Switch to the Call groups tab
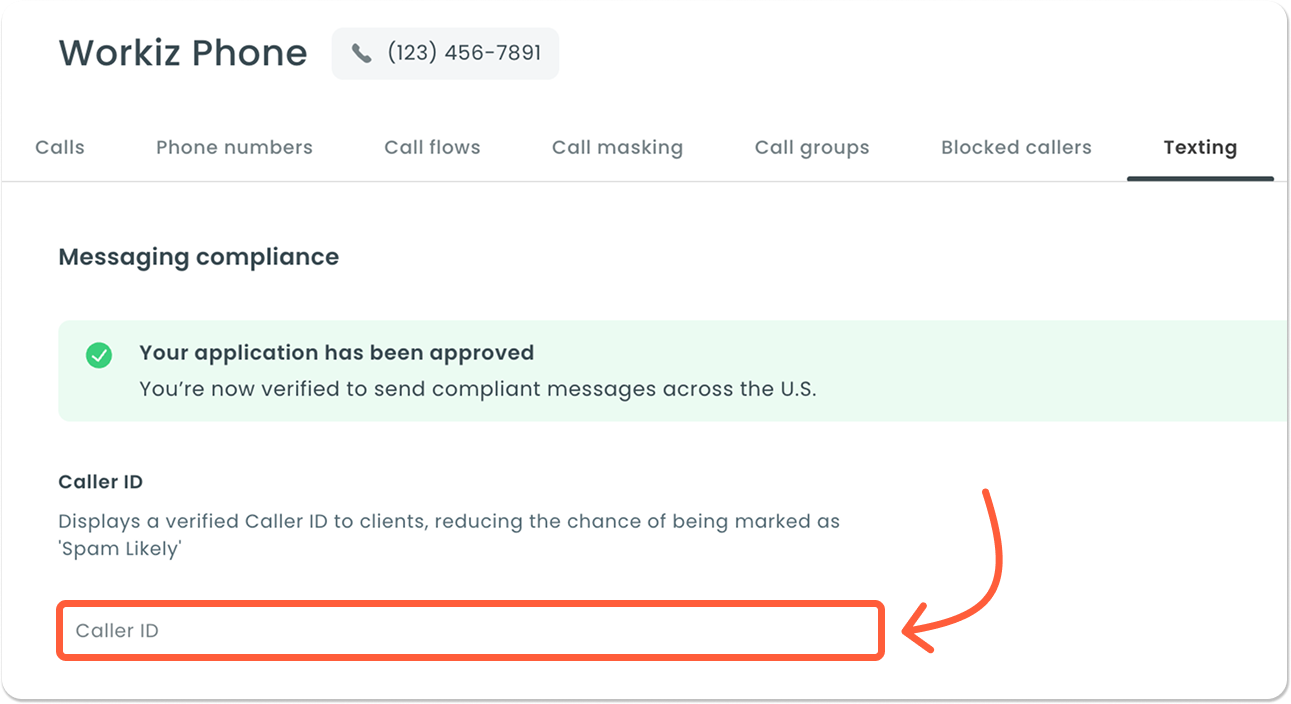The width and height of the screenshot is (1291, 704). pos(812,148)
